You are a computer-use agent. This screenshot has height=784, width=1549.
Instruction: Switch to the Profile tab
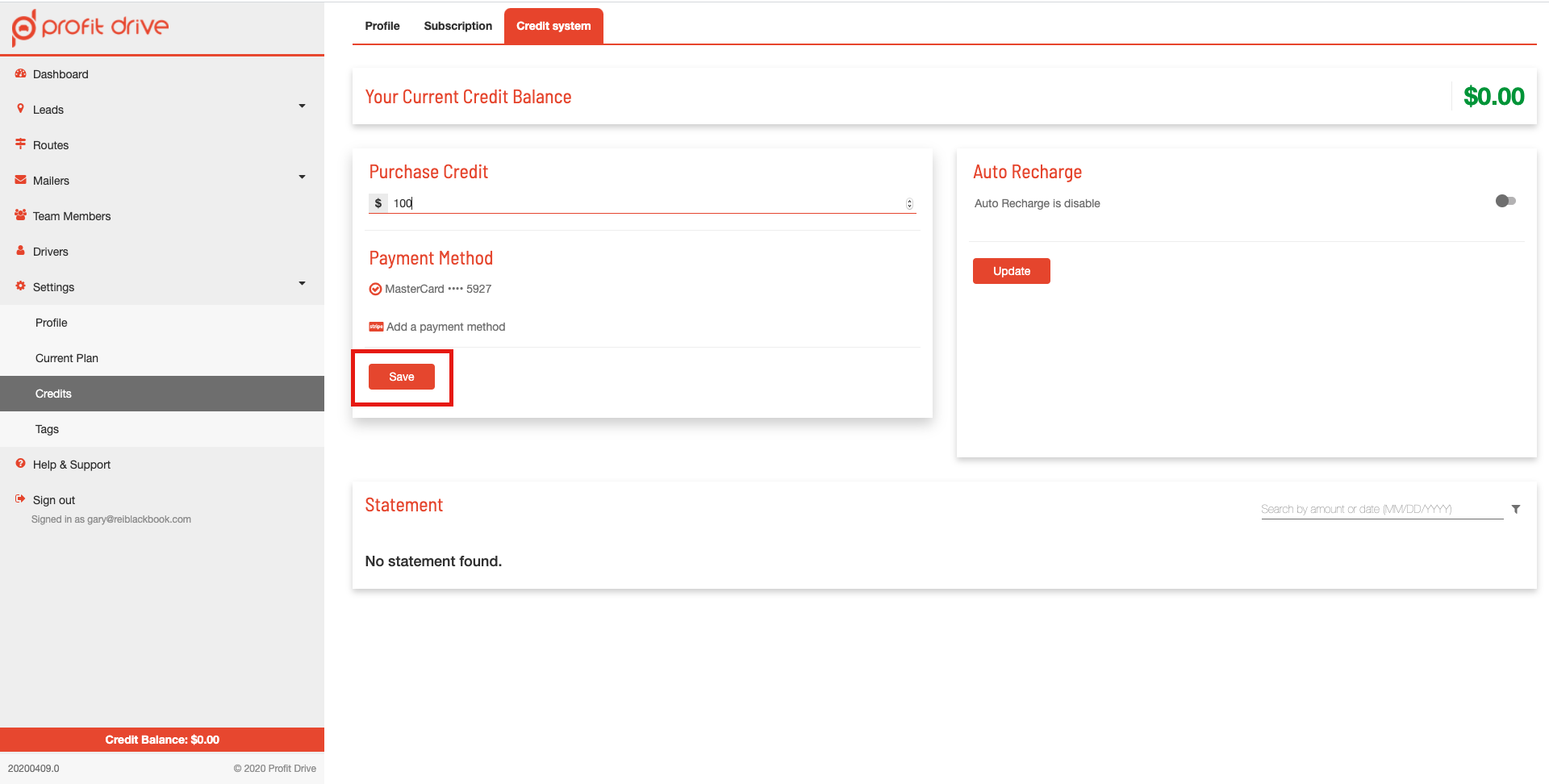pos(382,26)
